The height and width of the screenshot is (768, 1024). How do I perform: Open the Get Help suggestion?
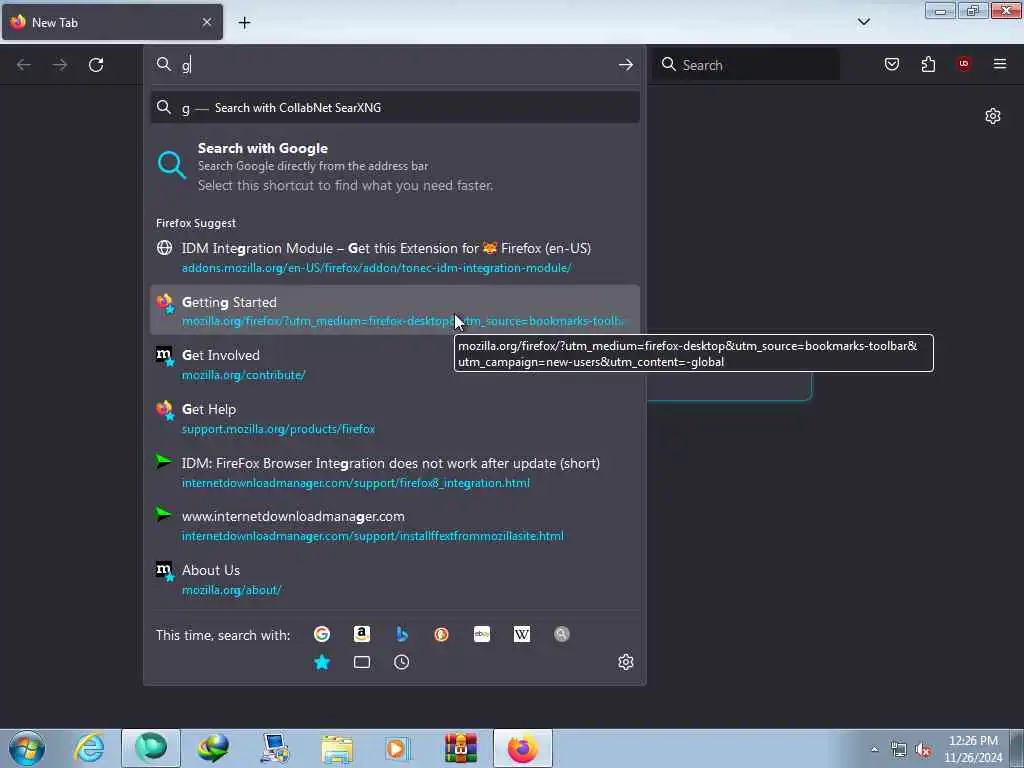(395, 418)
